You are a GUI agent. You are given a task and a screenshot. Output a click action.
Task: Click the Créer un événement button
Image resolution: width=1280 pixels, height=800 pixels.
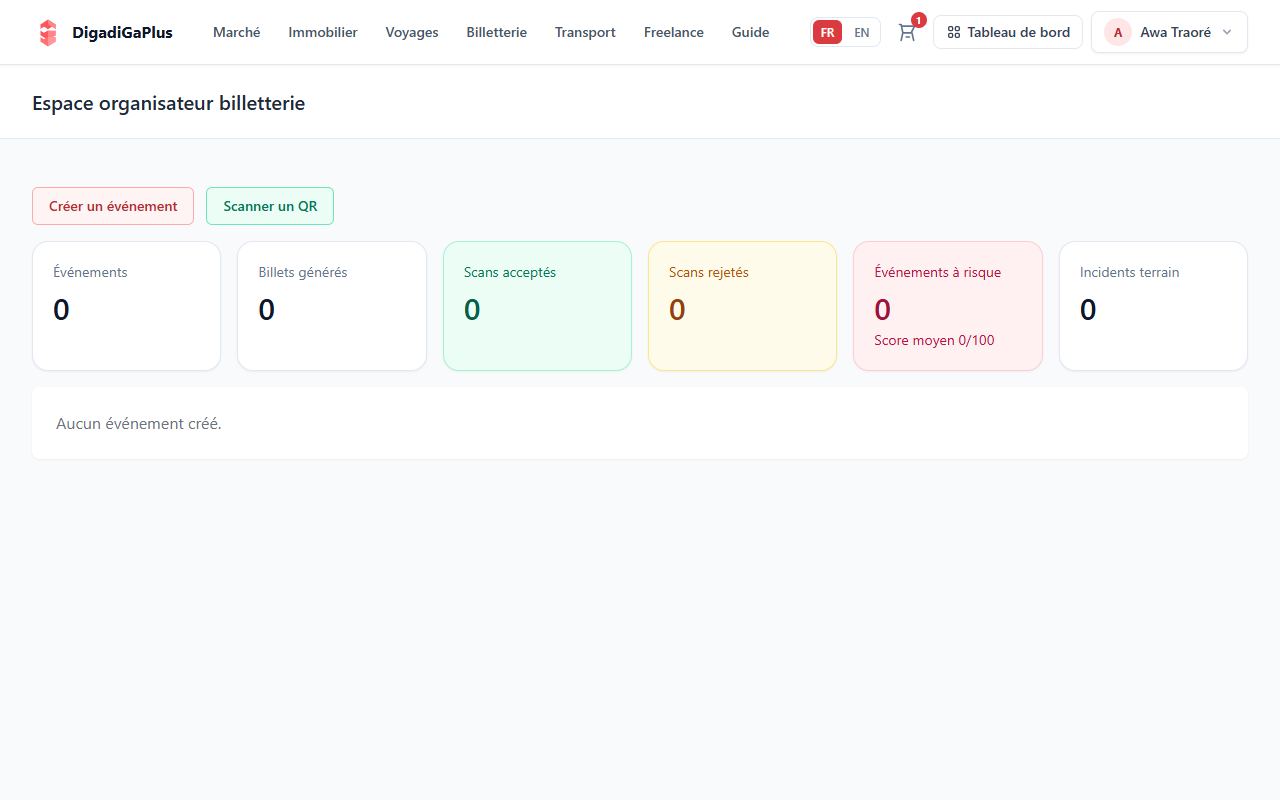(x=113, y=206)
